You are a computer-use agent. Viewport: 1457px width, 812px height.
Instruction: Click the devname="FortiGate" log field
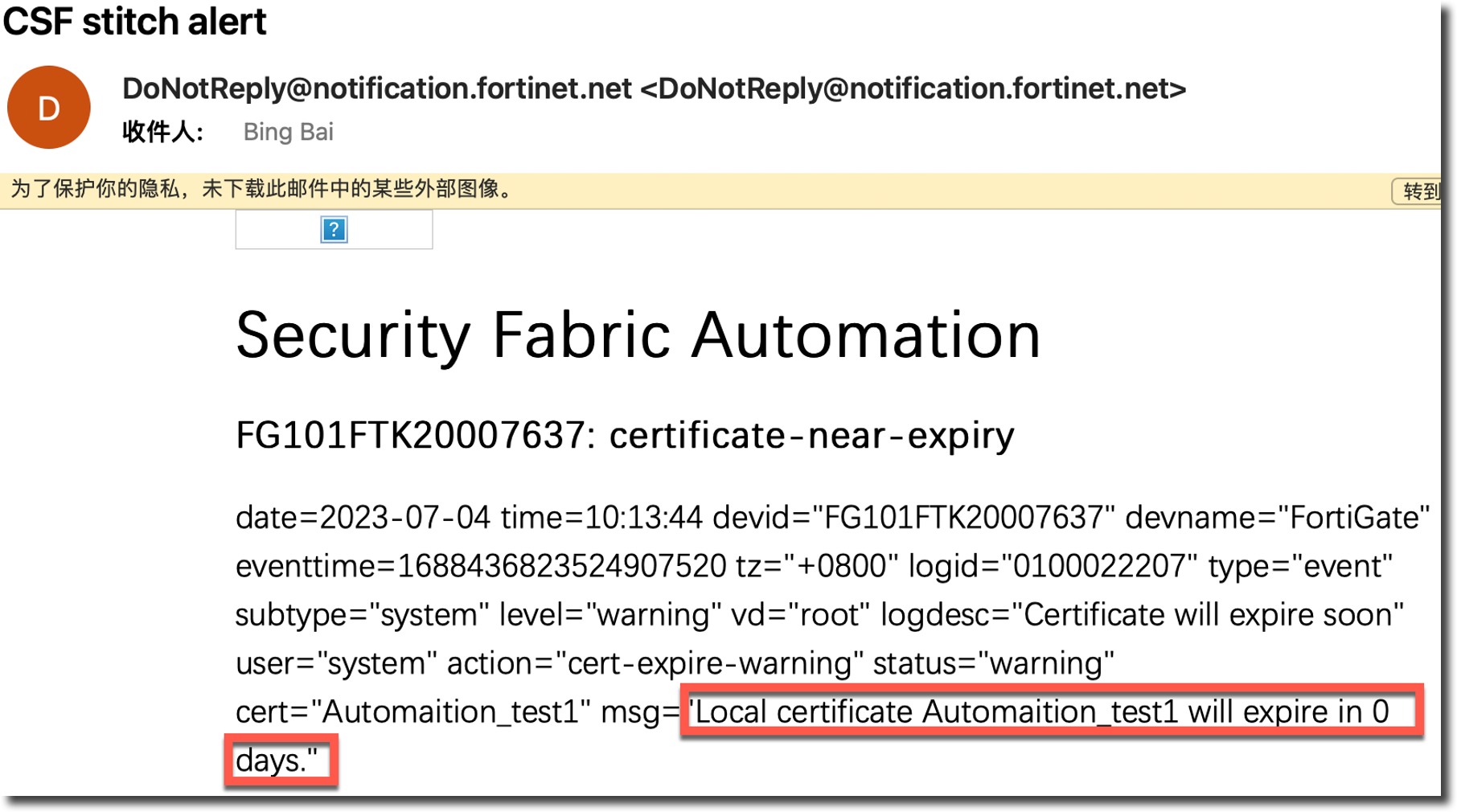click(x=1277, y=518)
